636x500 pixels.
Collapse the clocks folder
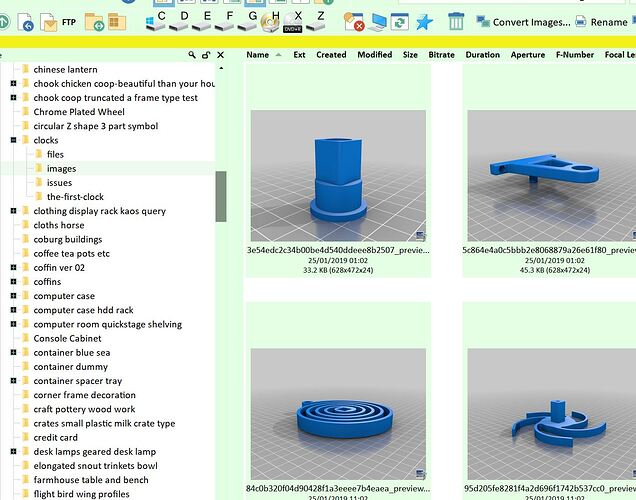point(13,140)
